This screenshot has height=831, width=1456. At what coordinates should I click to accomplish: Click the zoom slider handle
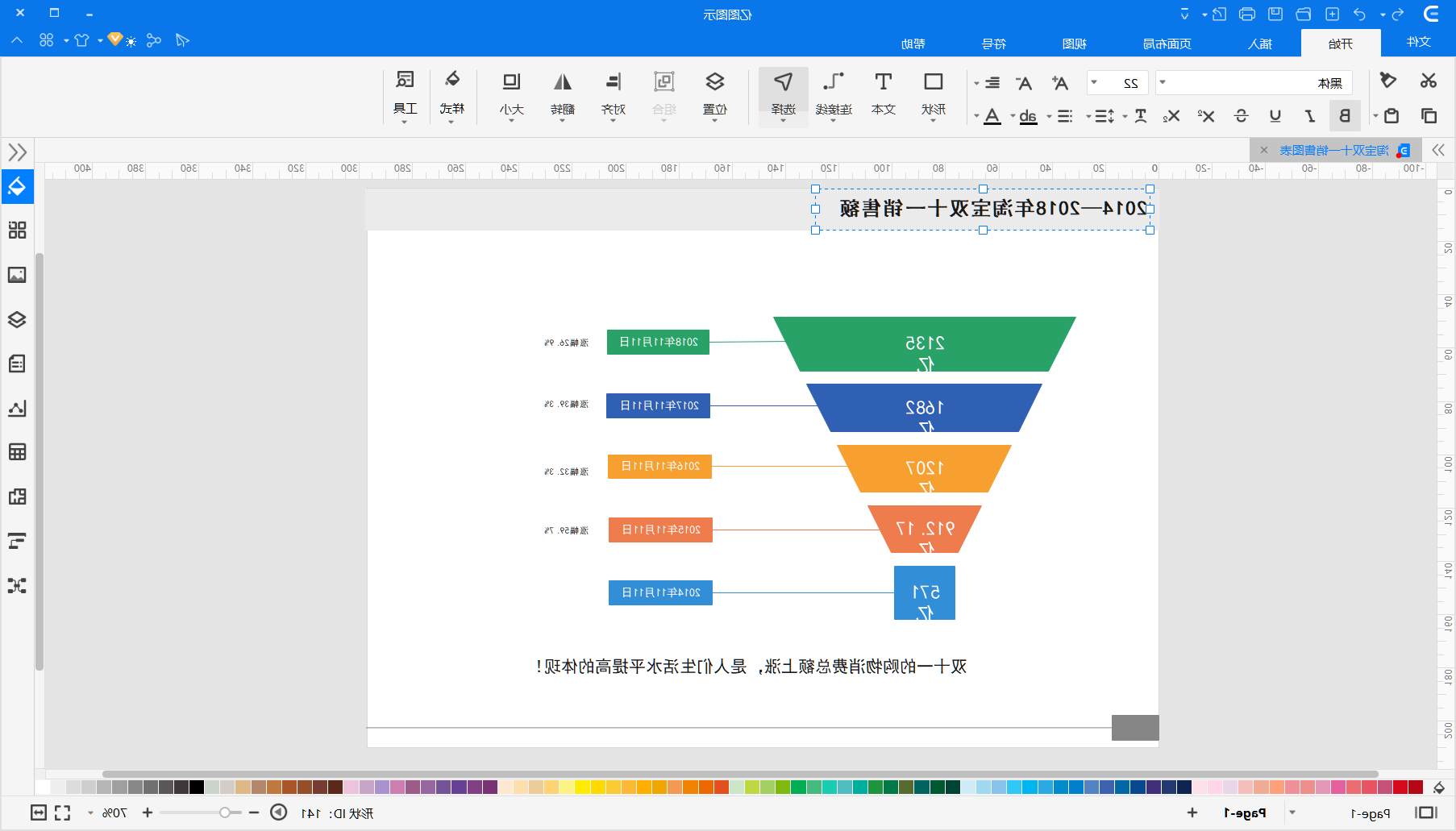tap(225, 812)
